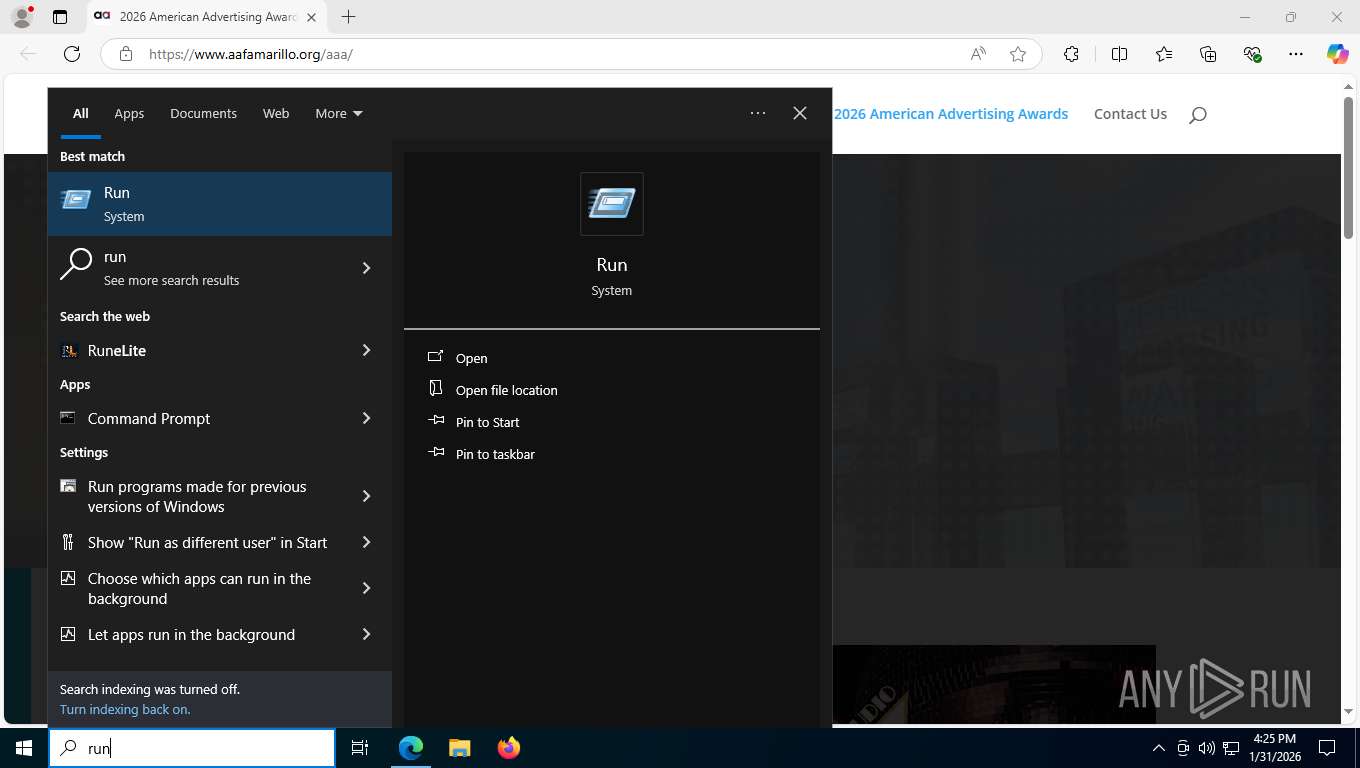This screenshot has width=1360, height=768.
Task: Open Microsoft Edge from taskbar
Action: coord(411,748)
